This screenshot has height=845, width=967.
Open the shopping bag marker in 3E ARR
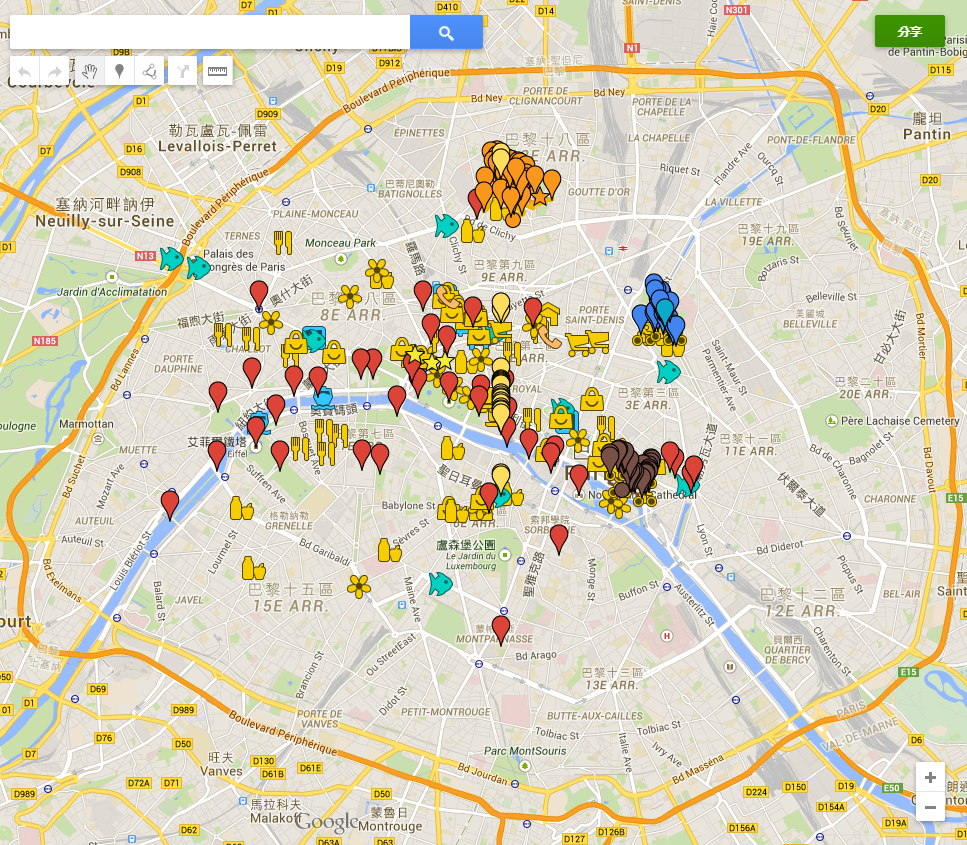pyautogui.click(x=591, y=399)
